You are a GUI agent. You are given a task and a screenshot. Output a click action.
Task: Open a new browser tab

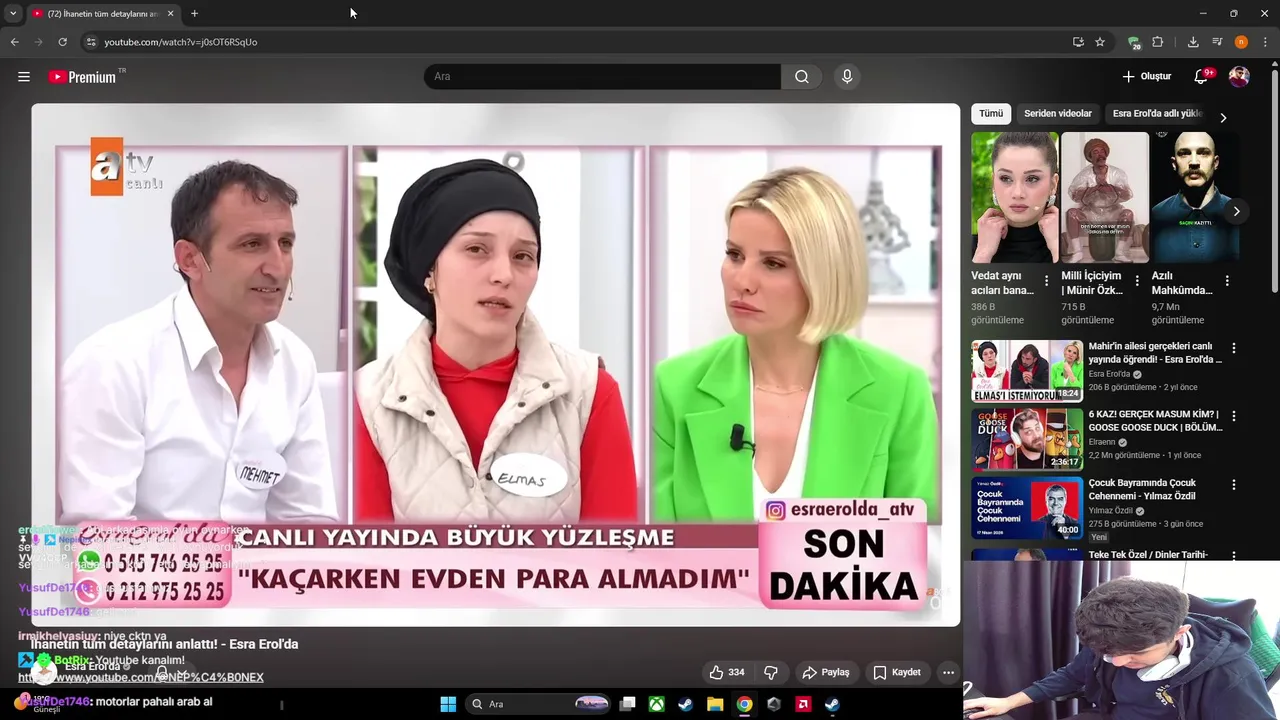(194, 13)
